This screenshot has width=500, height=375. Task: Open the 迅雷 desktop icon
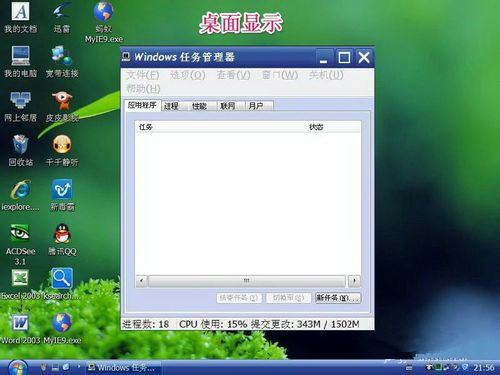point(62,17)
